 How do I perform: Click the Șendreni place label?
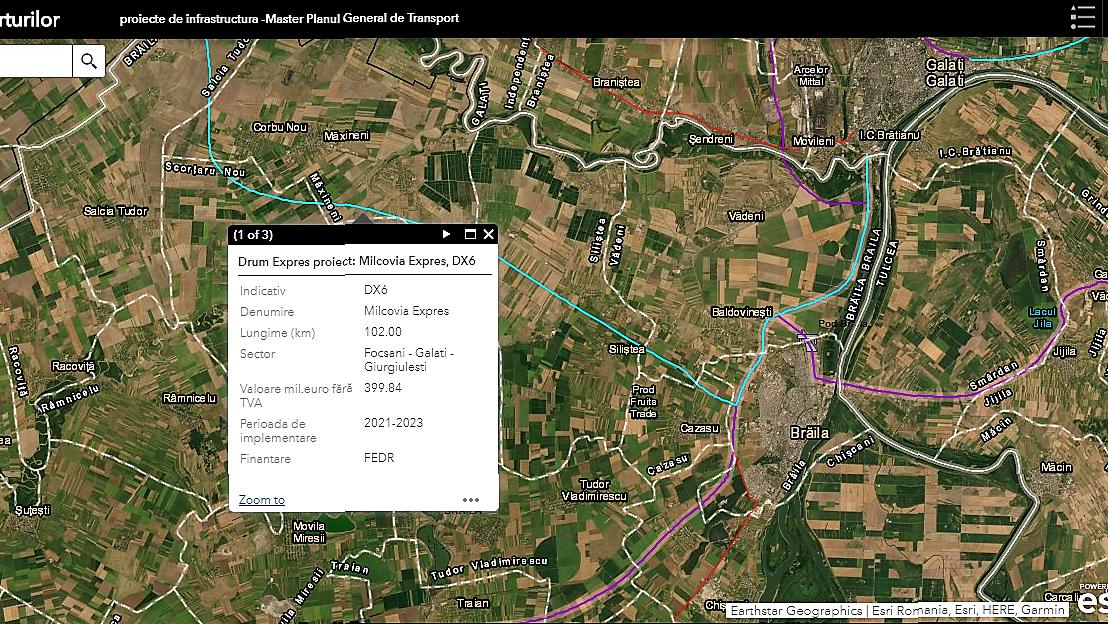(x=711, y=139)
